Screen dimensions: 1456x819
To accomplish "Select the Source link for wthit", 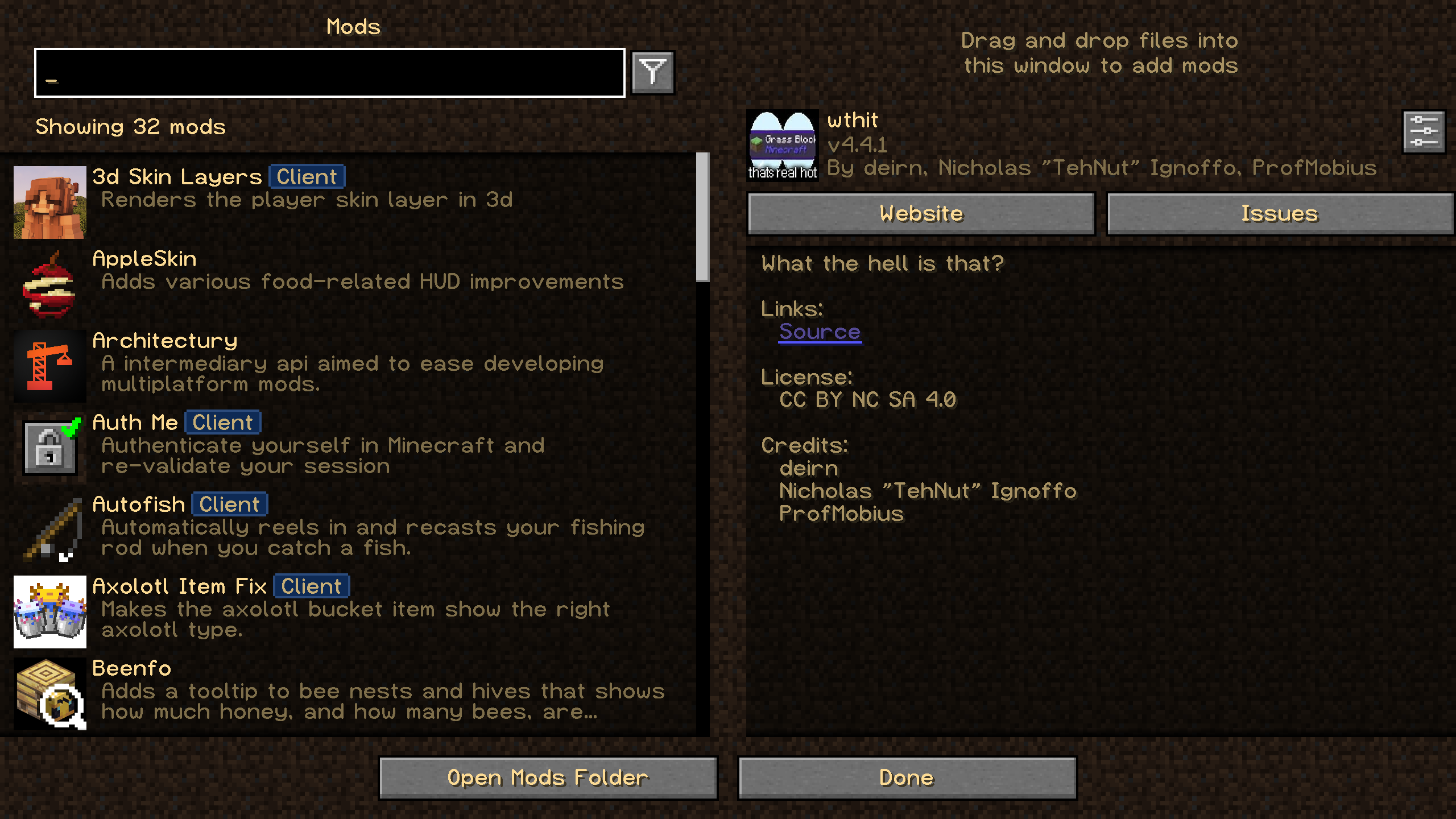I will 820,331.
